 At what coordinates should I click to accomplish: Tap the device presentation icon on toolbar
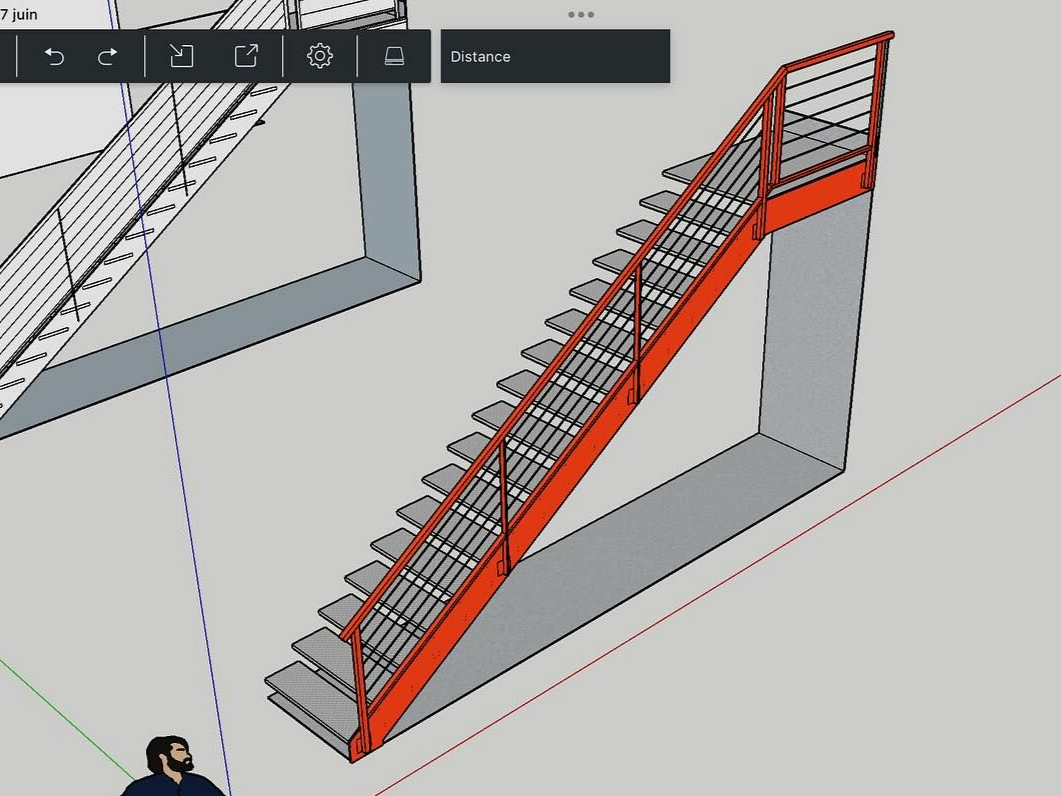(393, 56)
